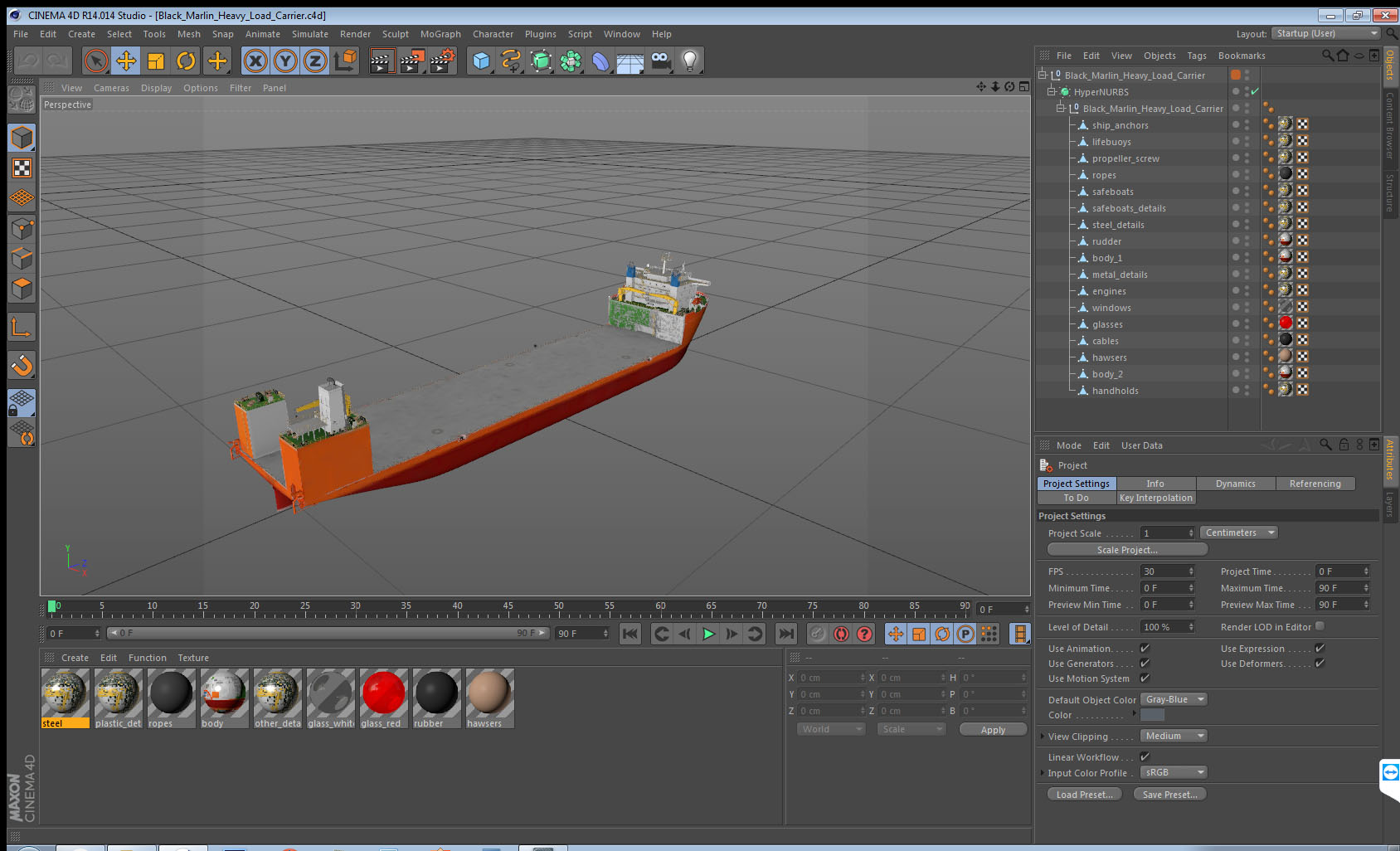This screenshot has width=1400, height=851.
Task: Click the Load Preset button
Action: (1084, 794)
